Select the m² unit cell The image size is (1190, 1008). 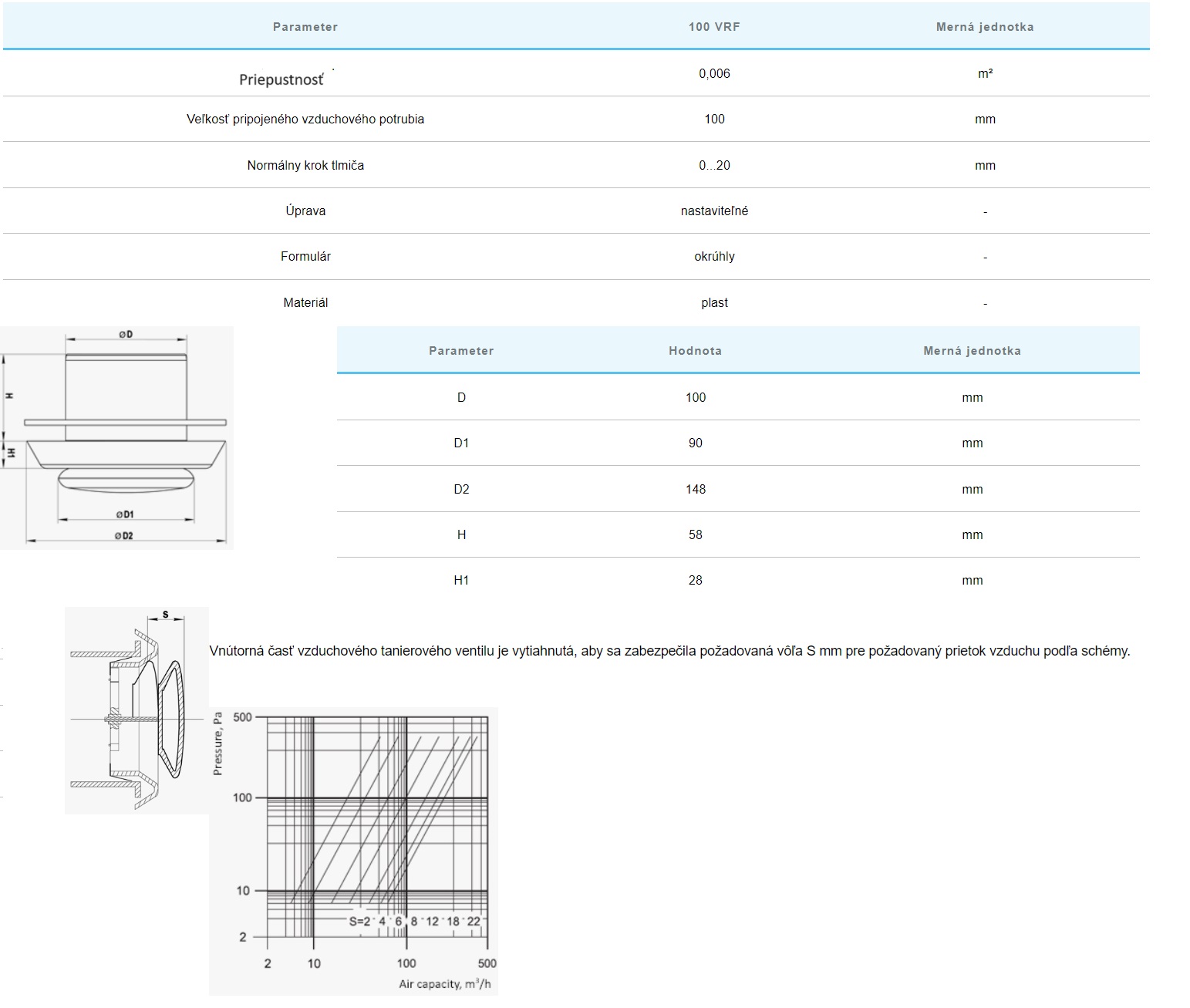985,74
